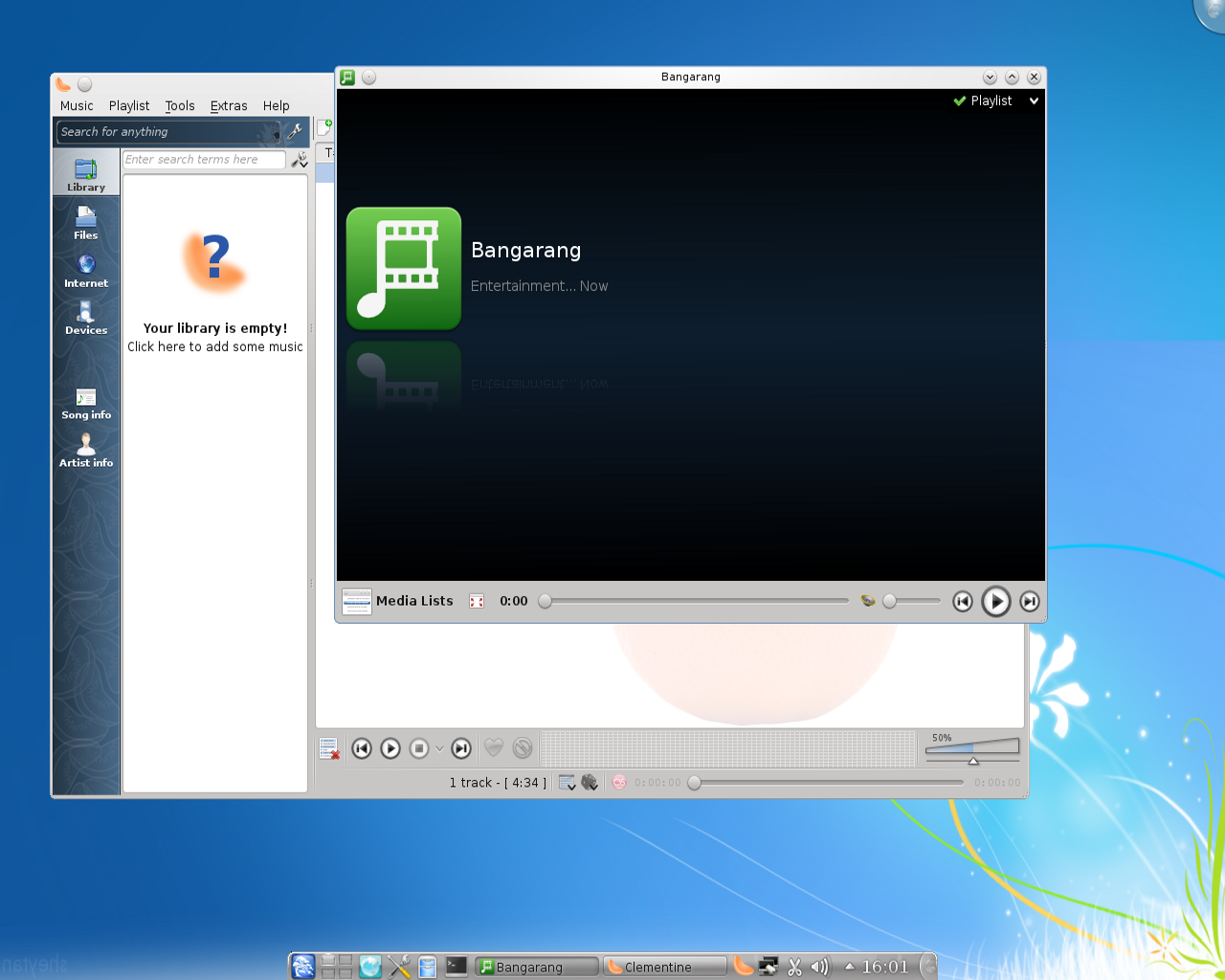Open Artist info tab in Clementine
Viewport: 1225px width, 980px height.
86,450
